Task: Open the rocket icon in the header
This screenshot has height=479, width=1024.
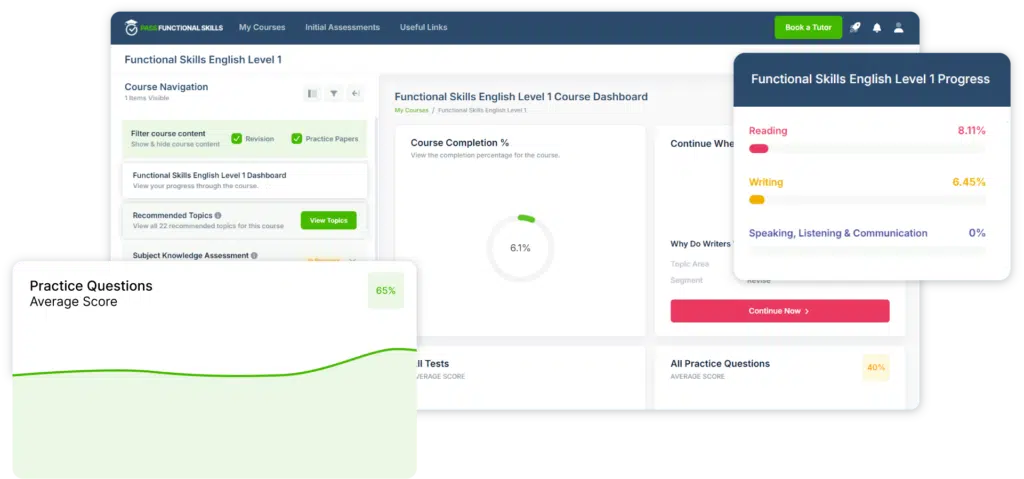Action: [855, 27]
